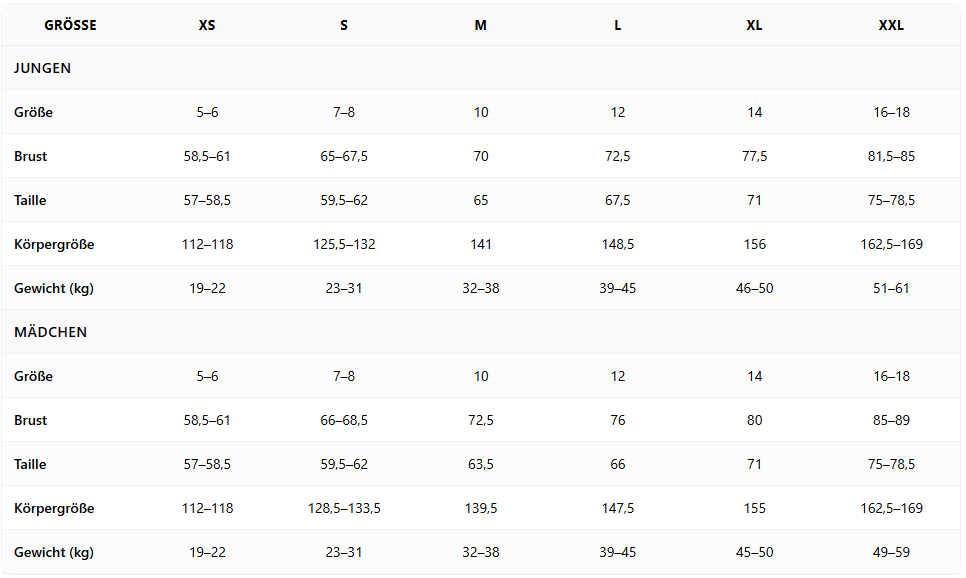Viewport: 966px width, 578px height.
Task: Select the 51–61 weight cell
Action: (891, 288)
